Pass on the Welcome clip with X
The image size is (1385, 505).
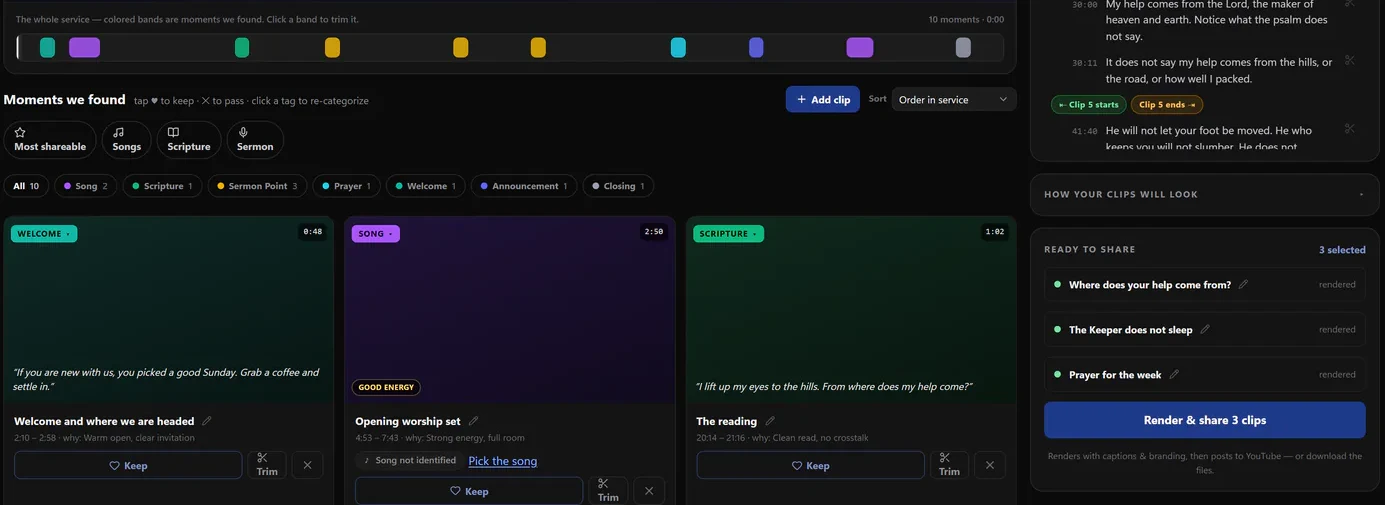(307, 465)
